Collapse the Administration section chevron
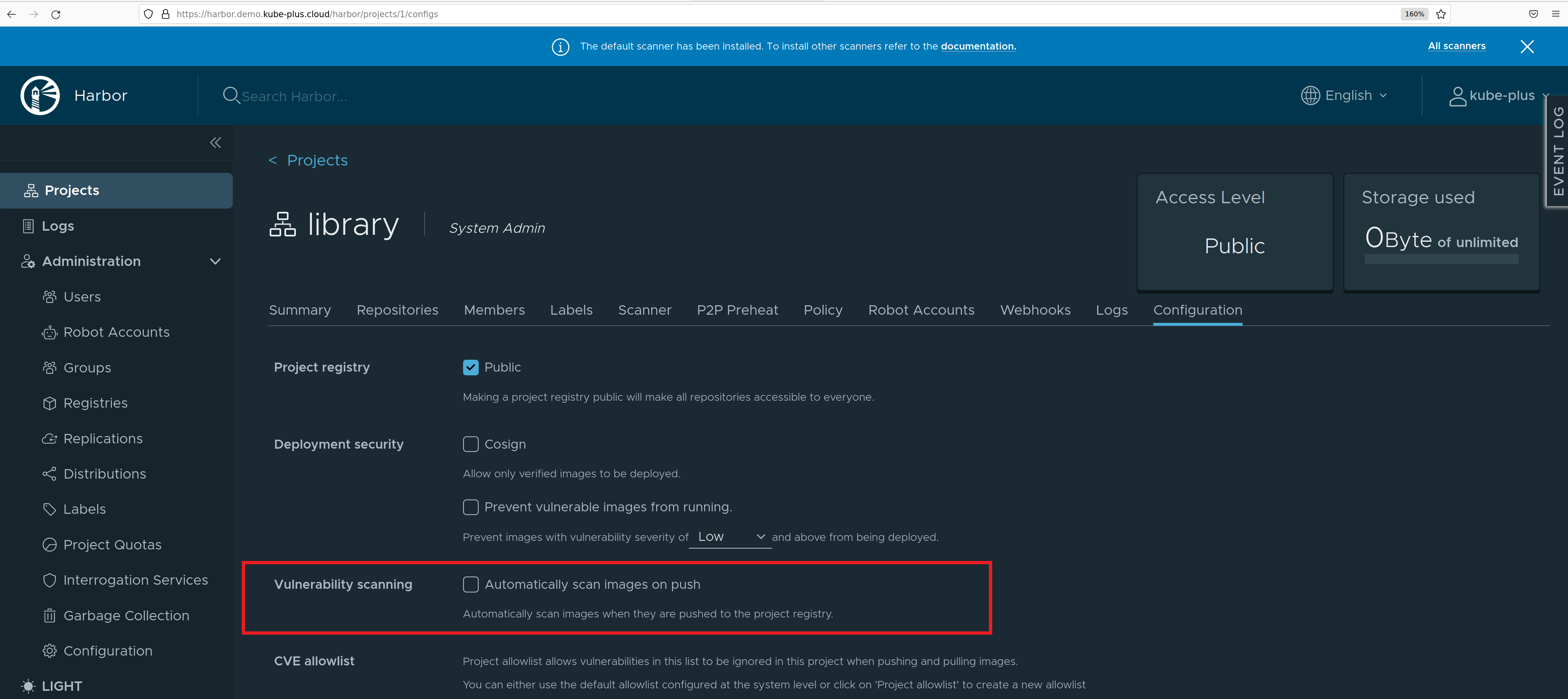This screenshot has width=1568, height=699. click(215, 261)
